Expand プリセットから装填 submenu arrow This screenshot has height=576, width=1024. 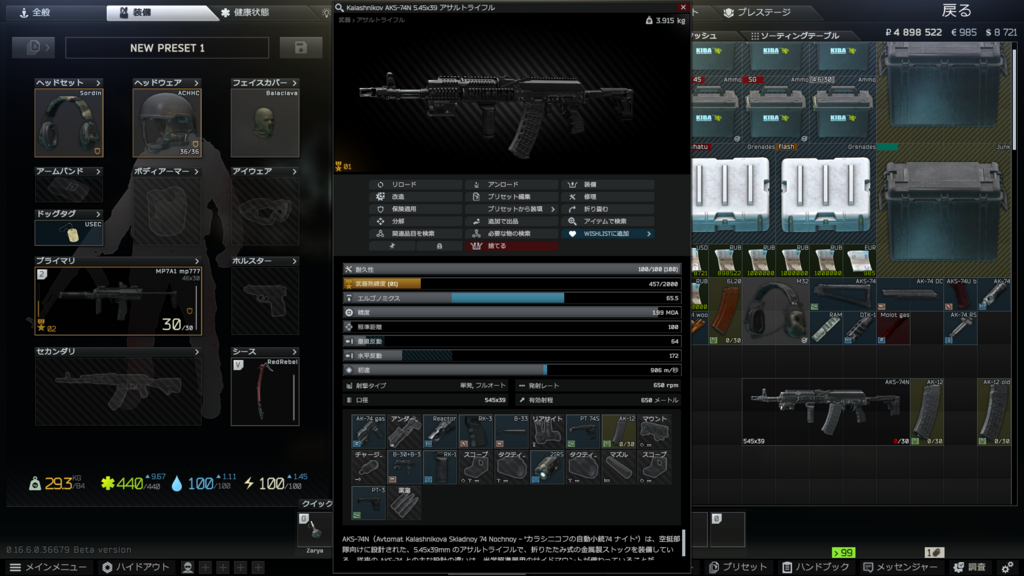(552, 209)
